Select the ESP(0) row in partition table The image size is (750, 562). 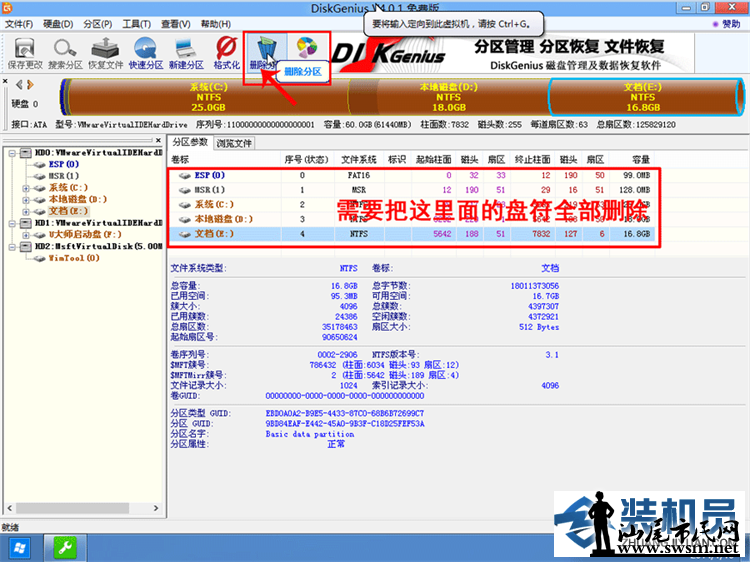(x=413, y=176)
